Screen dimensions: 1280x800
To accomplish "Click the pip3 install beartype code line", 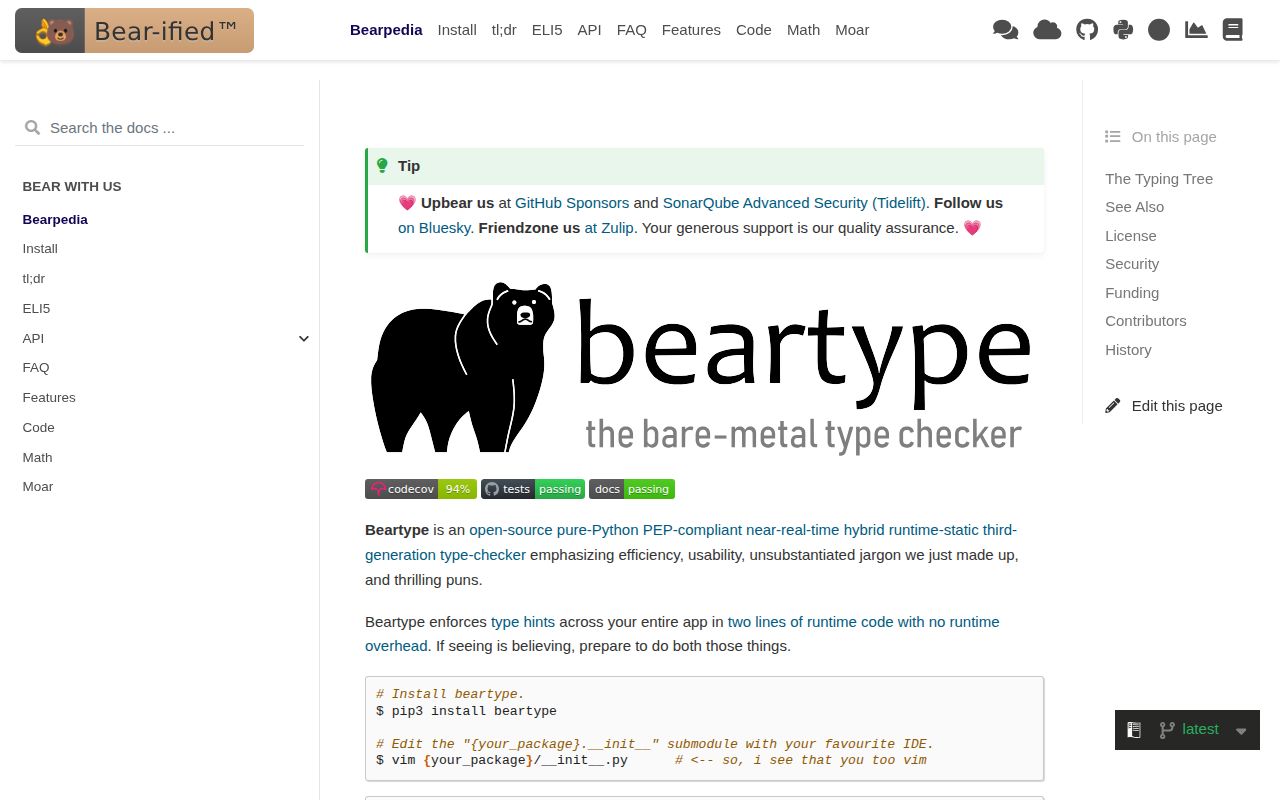I will (x=466, y=711).
